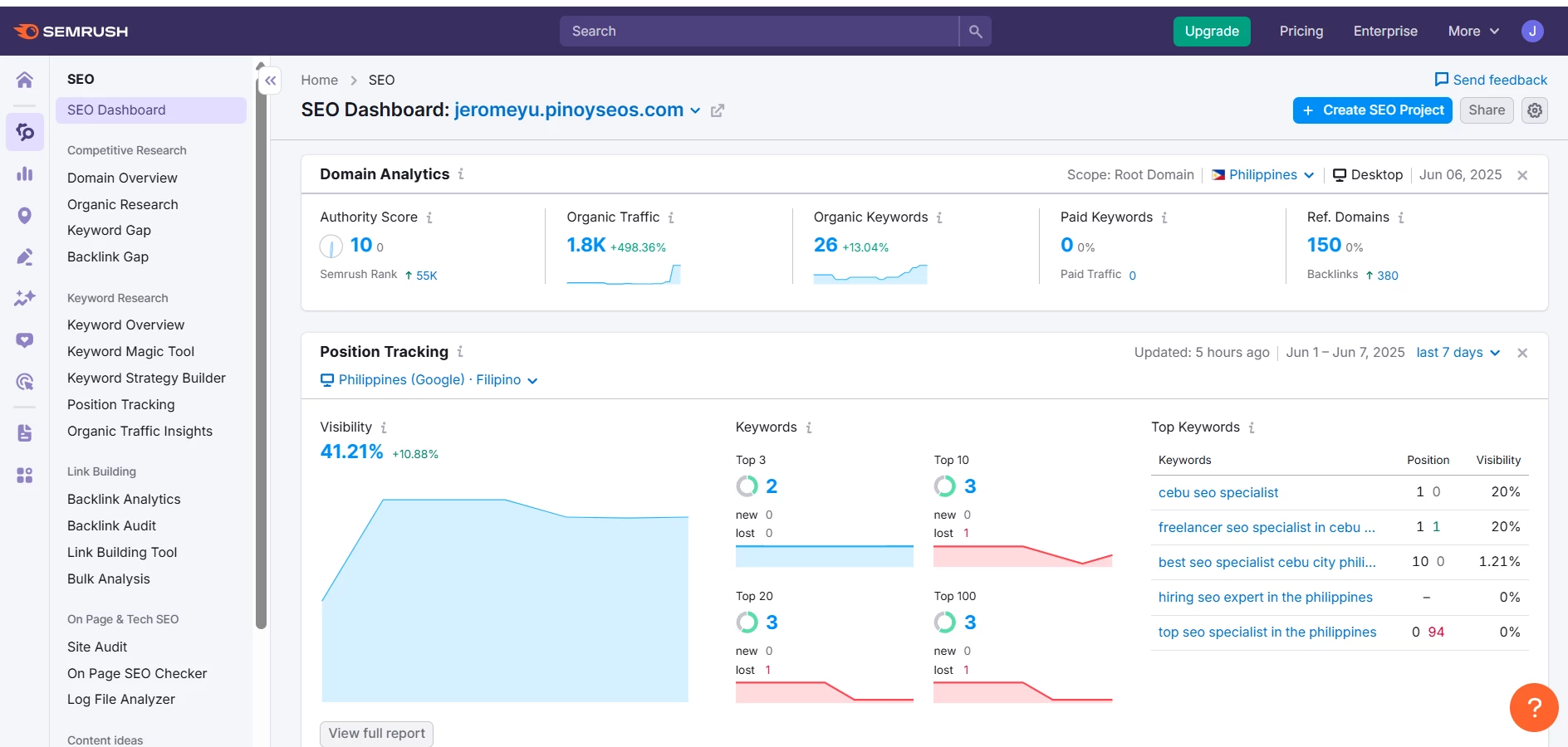Image resolution: width=1568 pixels, height=747 pixels.
Task: Click the Organic Traffic value 1.8K
Action: pyautogui.click(x=586, y=246)
